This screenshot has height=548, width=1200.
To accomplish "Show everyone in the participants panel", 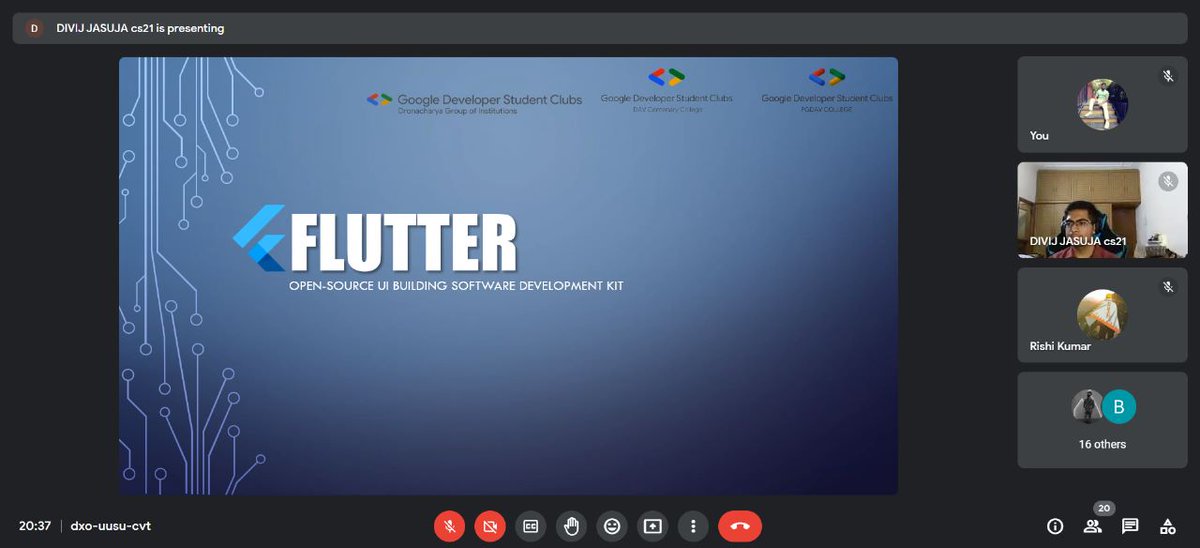I will [x=1092, y=526].
